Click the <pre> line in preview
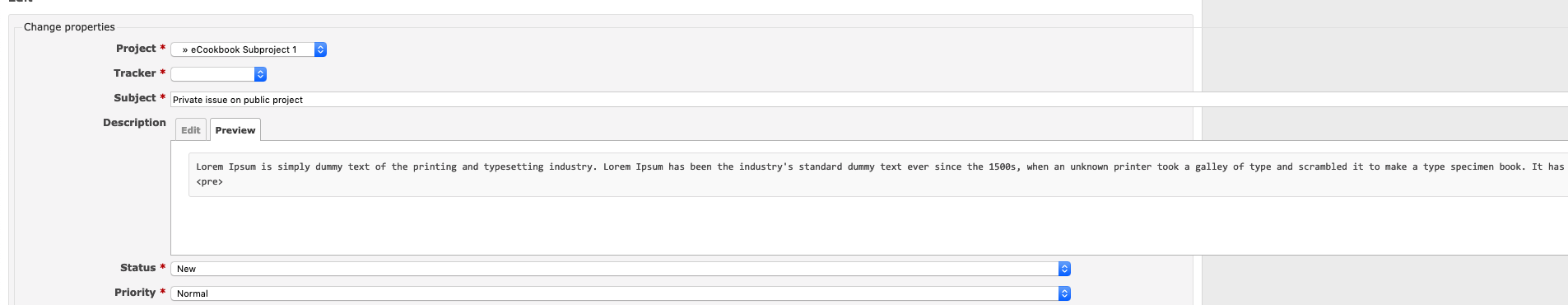The width and height of the screenshot is (1568, 305). click(x=209, y=182)
